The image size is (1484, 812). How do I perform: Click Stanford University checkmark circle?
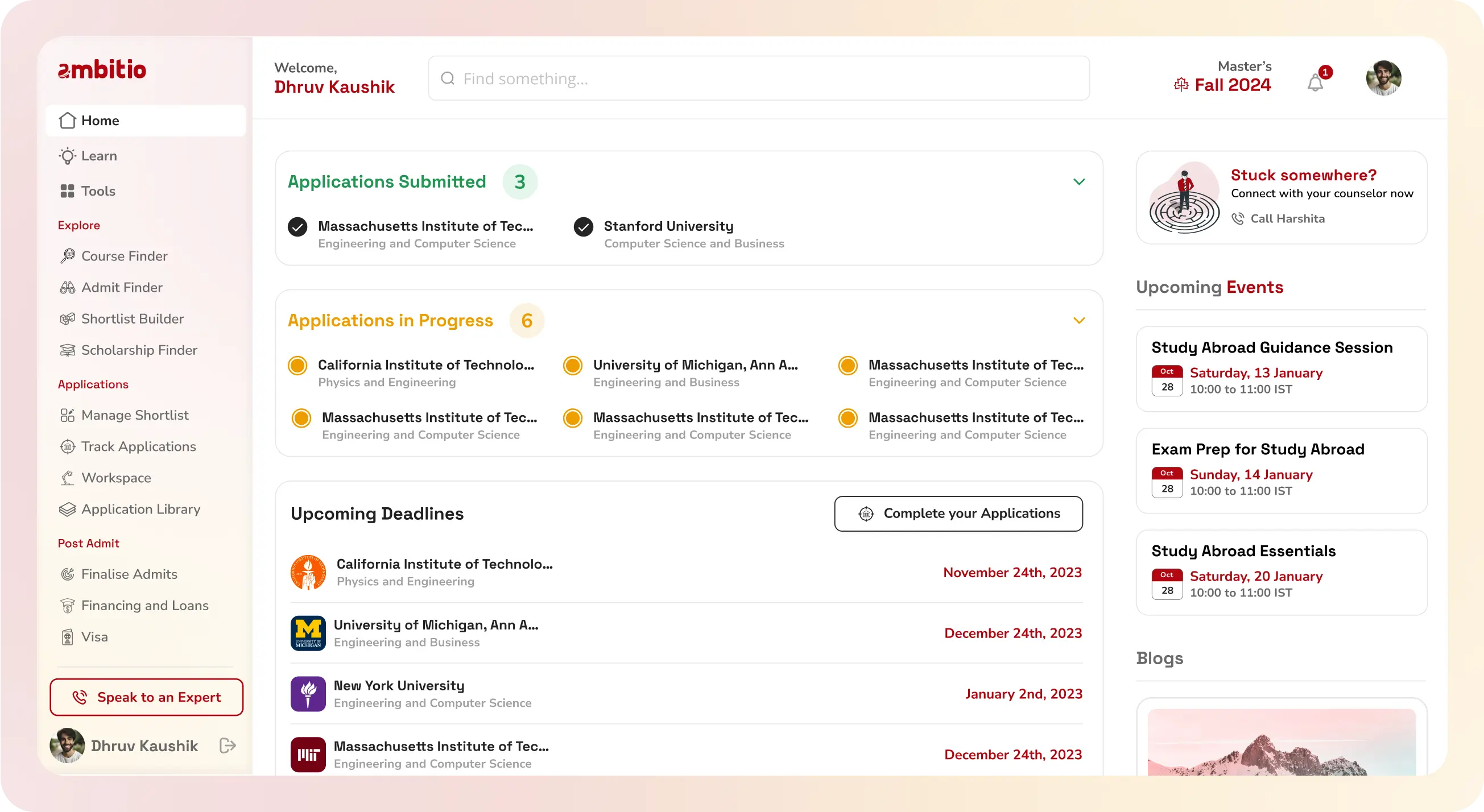[583, 227]
